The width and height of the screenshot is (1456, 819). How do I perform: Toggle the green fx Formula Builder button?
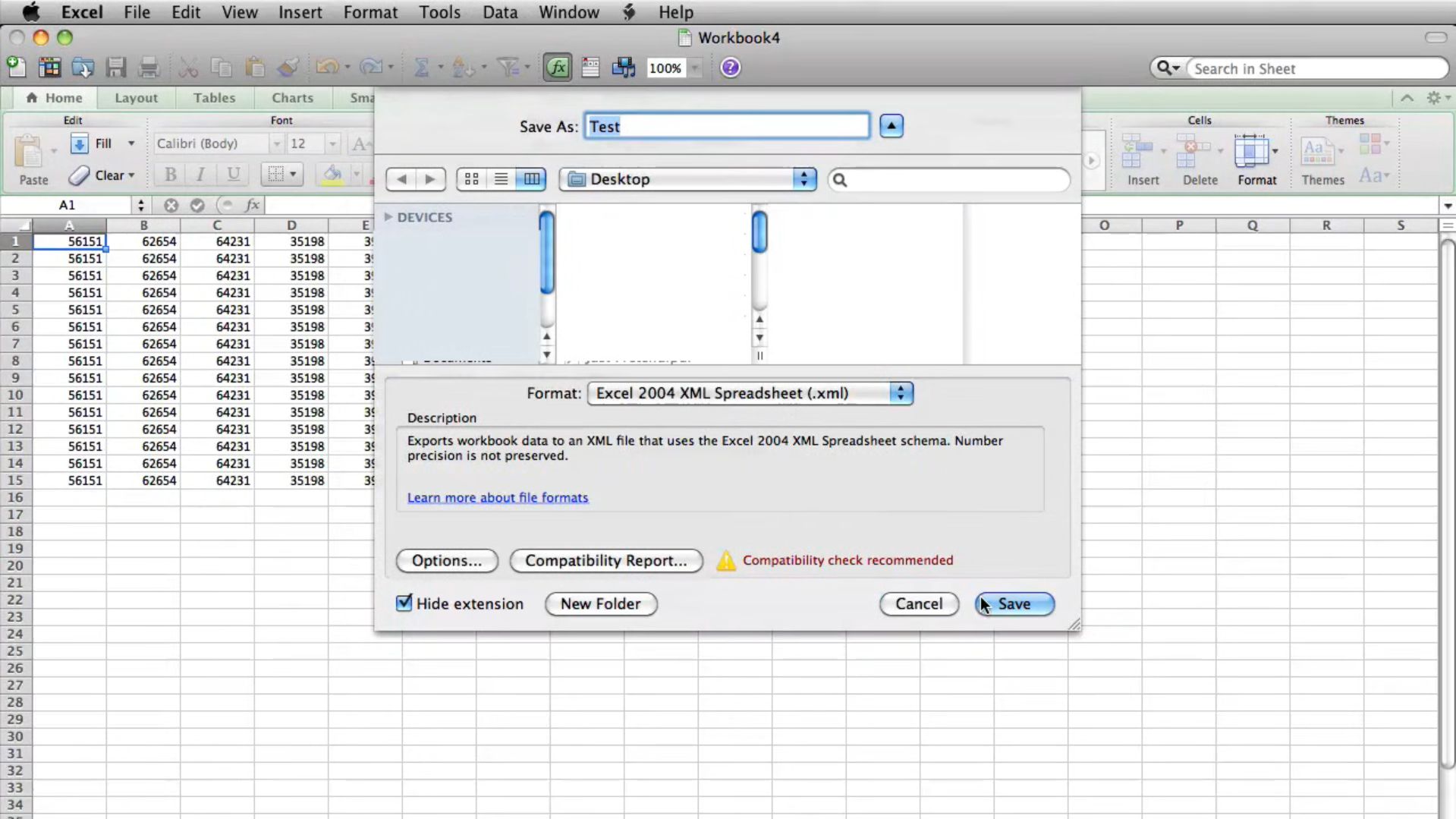pos(558,68)
